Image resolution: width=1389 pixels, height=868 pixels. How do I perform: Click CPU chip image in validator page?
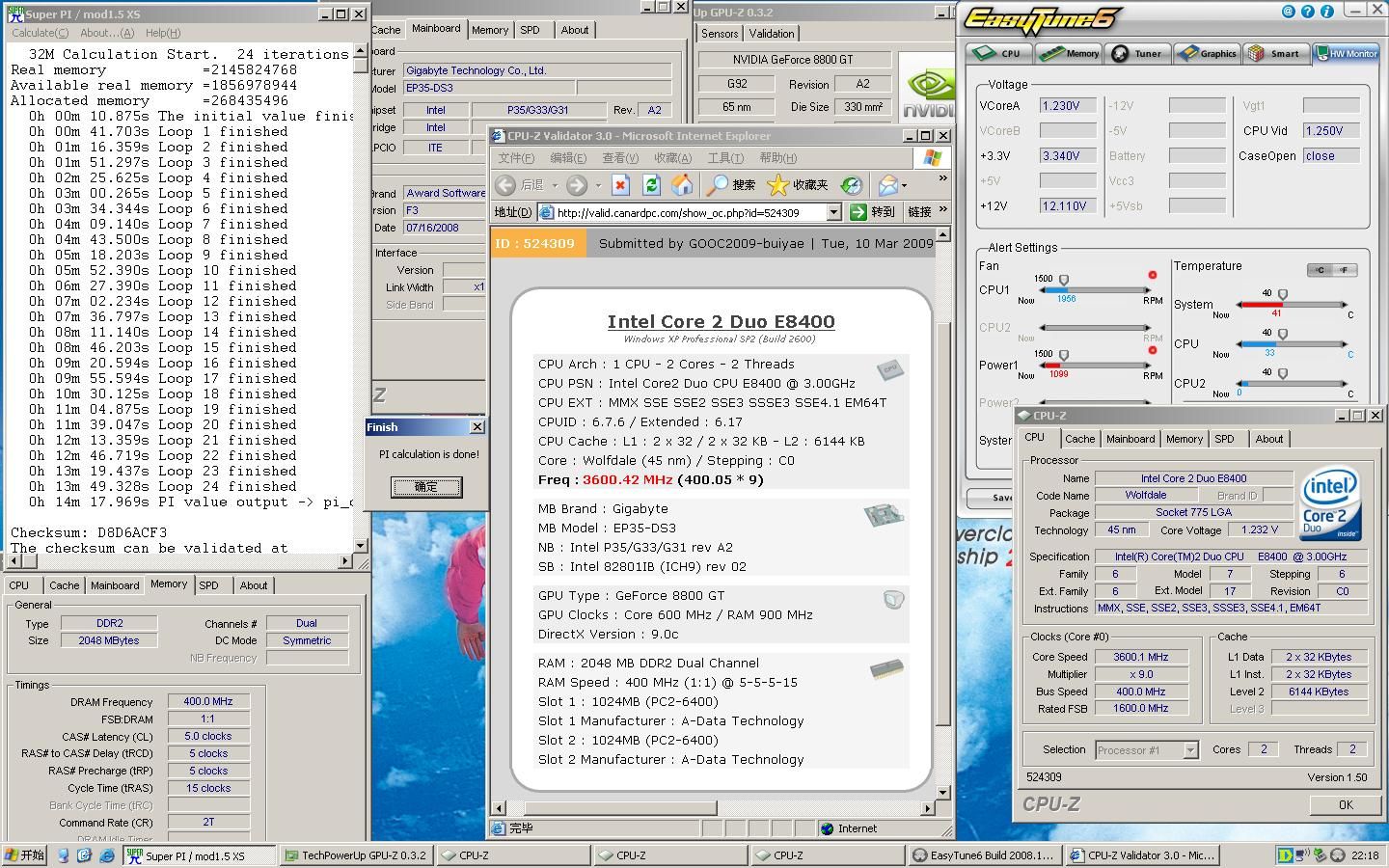[x=890, y=368]
